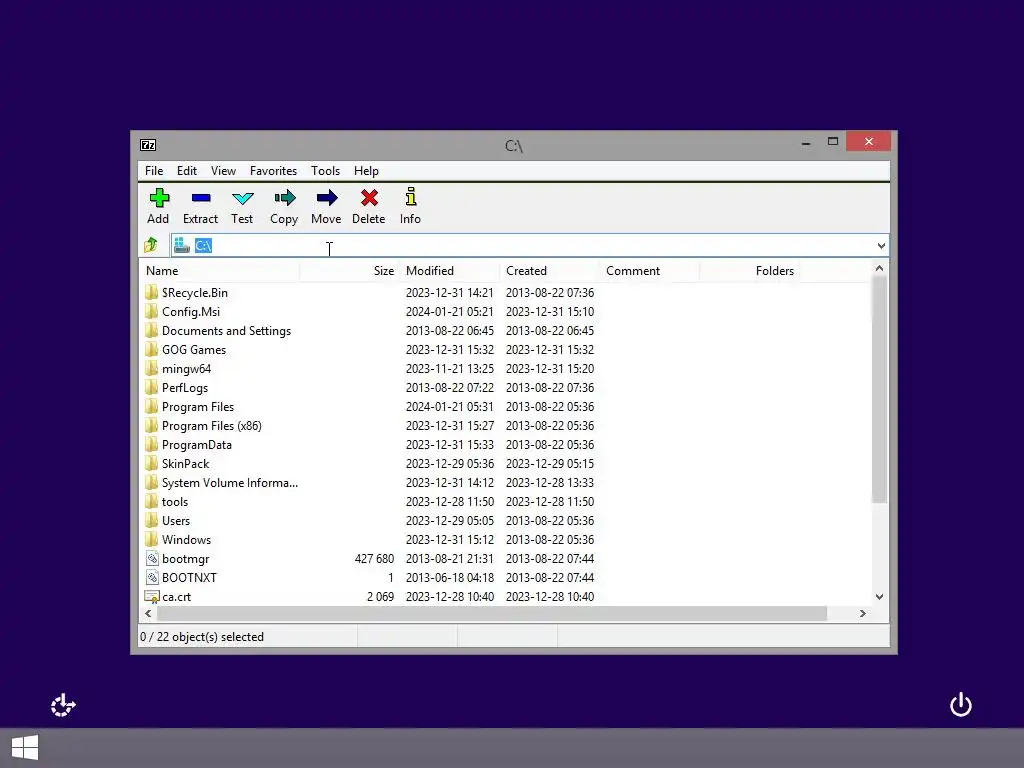The width and height of the screenshot is (1024, 768).
Task: Sort by the Name column header
Action: click(219, 270)
